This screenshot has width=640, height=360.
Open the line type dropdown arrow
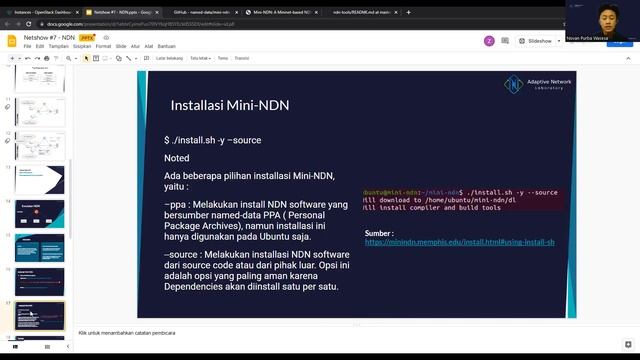pyautogui.click(x=136, y=58)
